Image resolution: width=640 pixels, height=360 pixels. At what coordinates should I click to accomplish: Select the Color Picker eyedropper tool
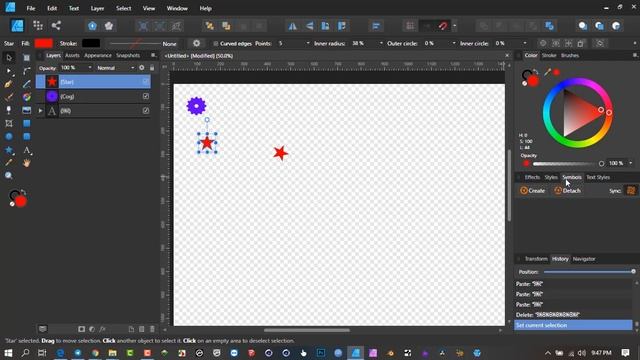tap(9, 163)
